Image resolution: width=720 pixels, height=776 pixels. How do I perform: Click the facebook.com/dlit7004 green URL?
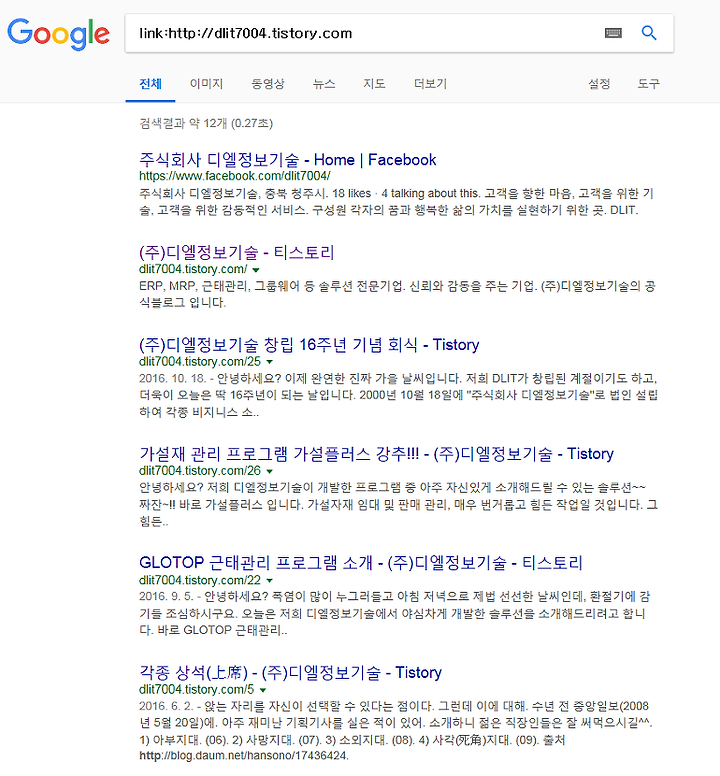(235, 176)
